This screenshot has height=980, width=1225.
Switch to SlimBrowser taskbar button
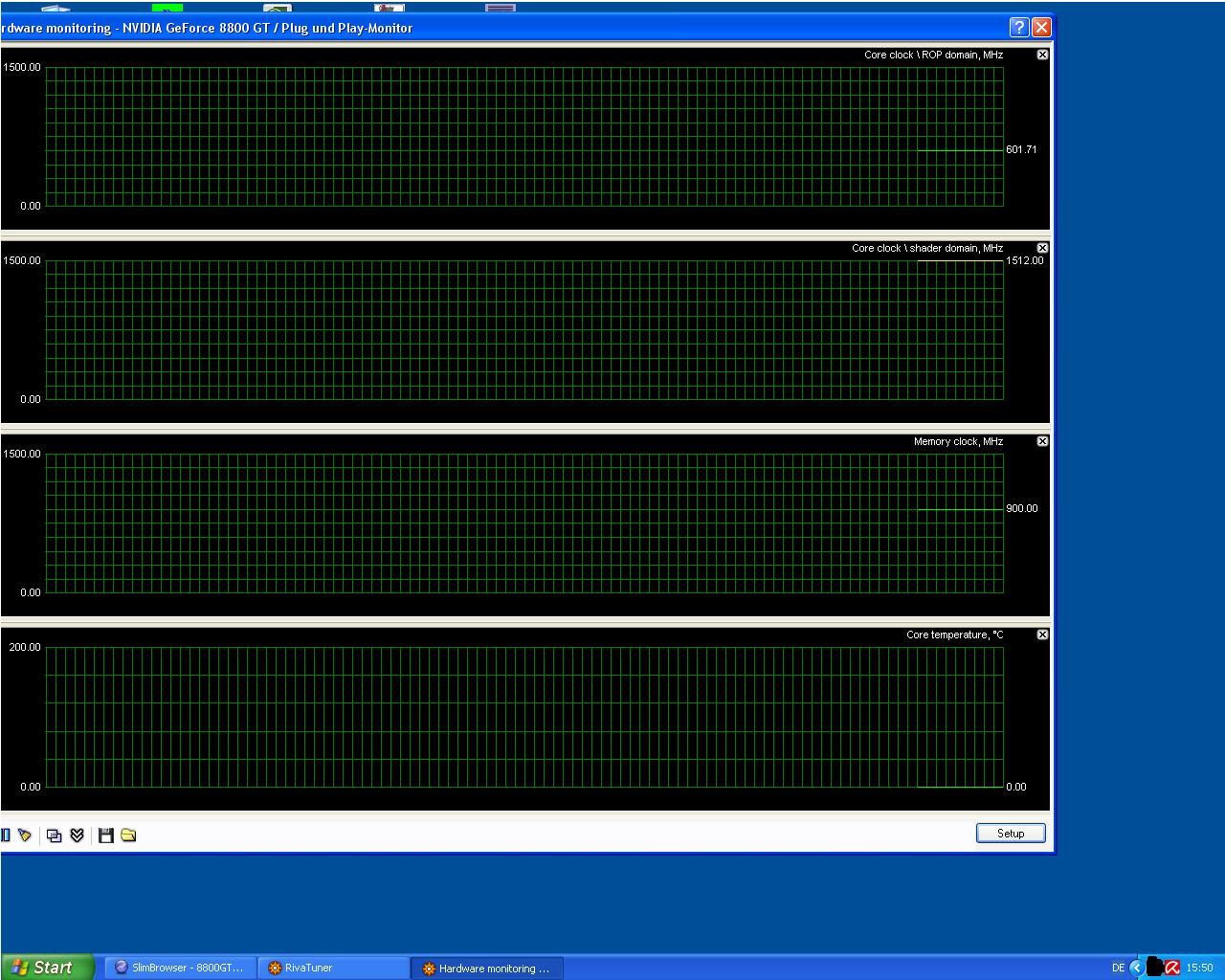180,968
